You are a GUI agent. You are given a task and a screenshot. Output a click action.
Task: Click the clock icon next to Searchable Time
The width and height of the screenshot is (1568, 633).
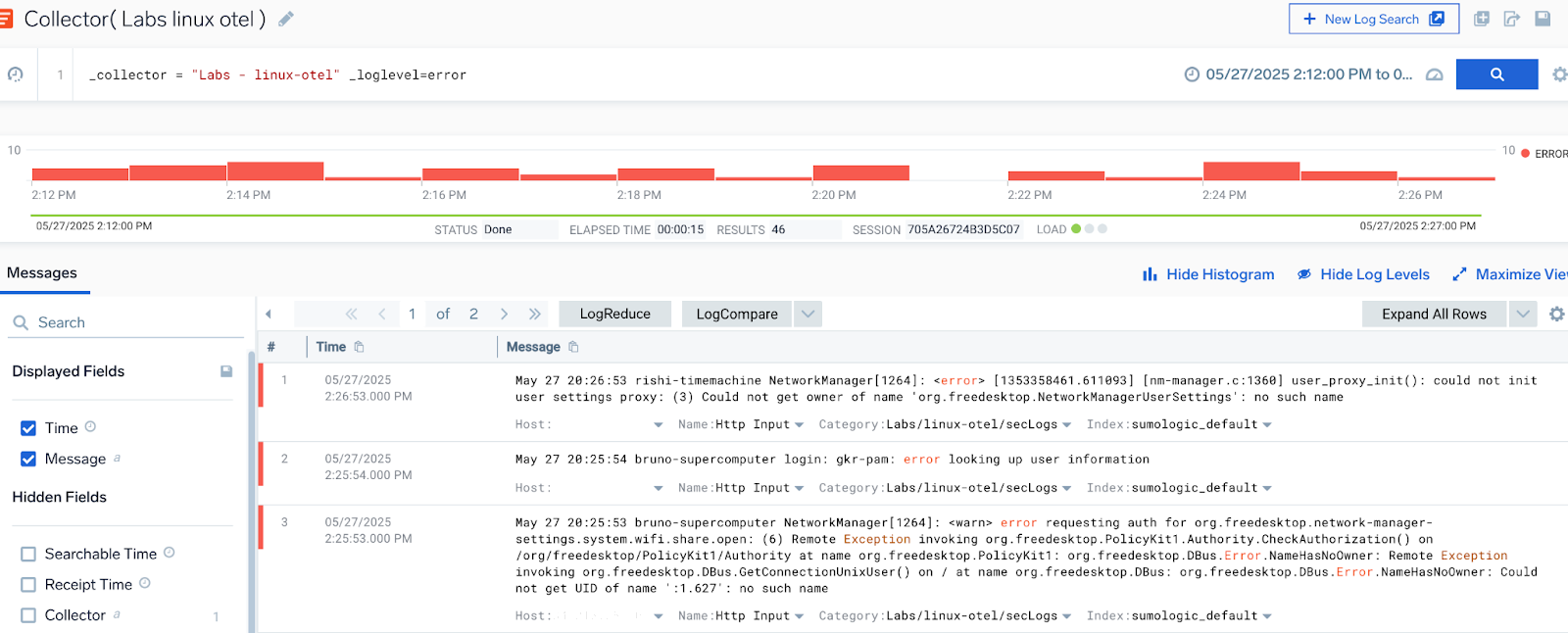(x=169, y=553)
